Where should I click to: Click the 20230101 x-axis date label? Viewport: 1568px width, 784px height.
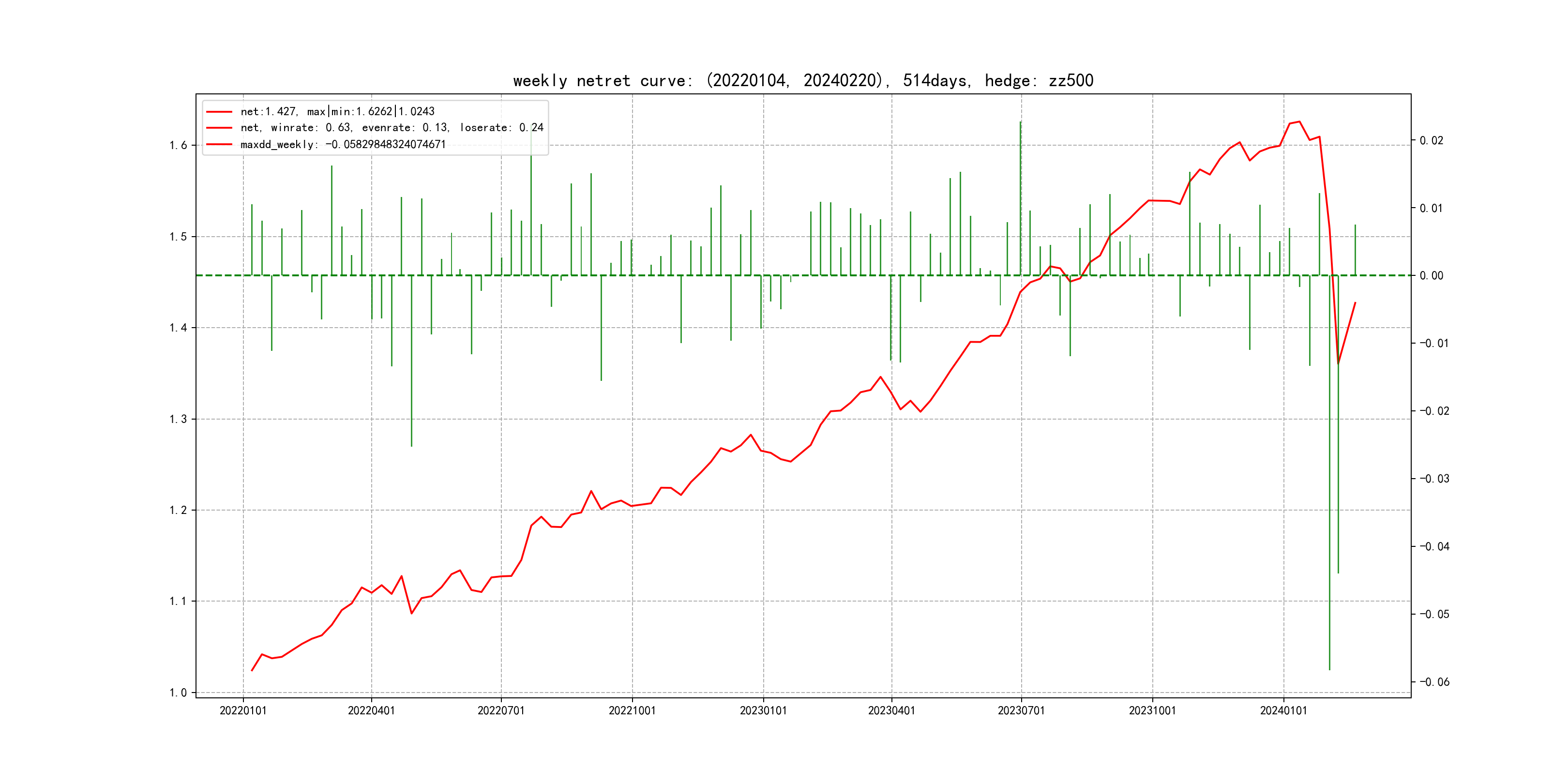click(763, 710)
